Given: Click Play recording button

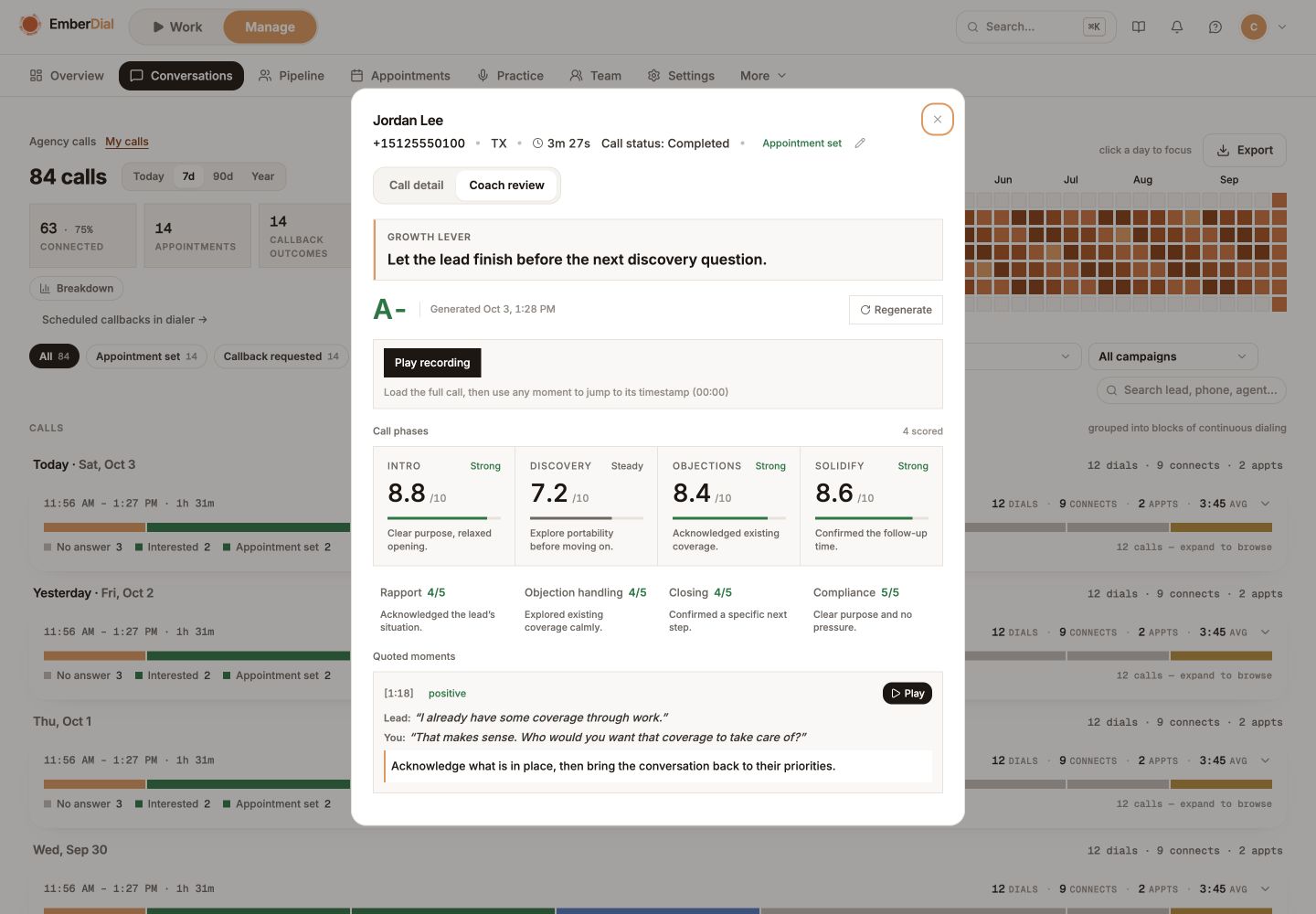Looking at the screenshot, I should [x=432, y=363].
